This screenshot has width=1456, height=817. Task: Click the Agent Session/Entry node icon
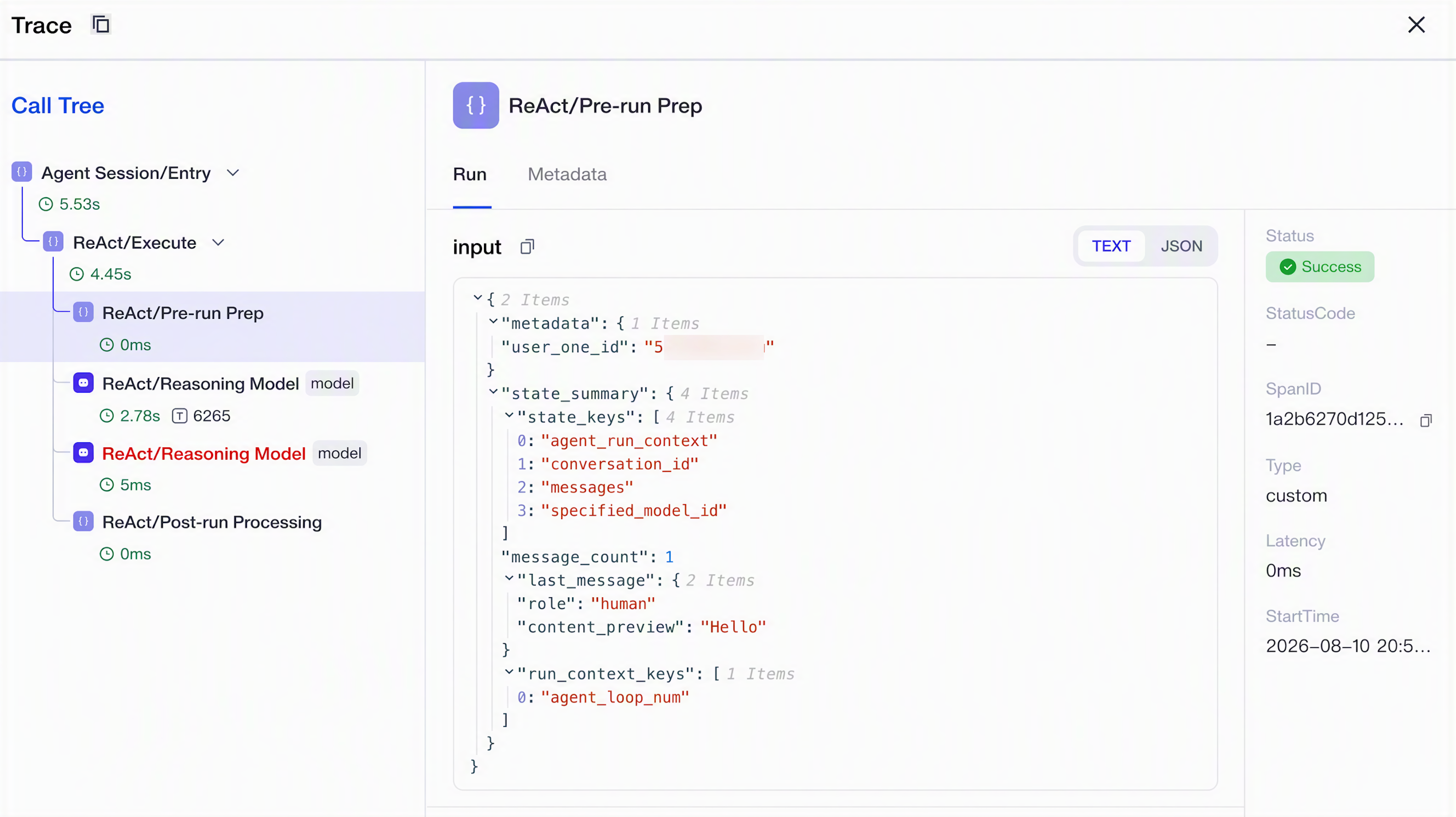(21, 172)
